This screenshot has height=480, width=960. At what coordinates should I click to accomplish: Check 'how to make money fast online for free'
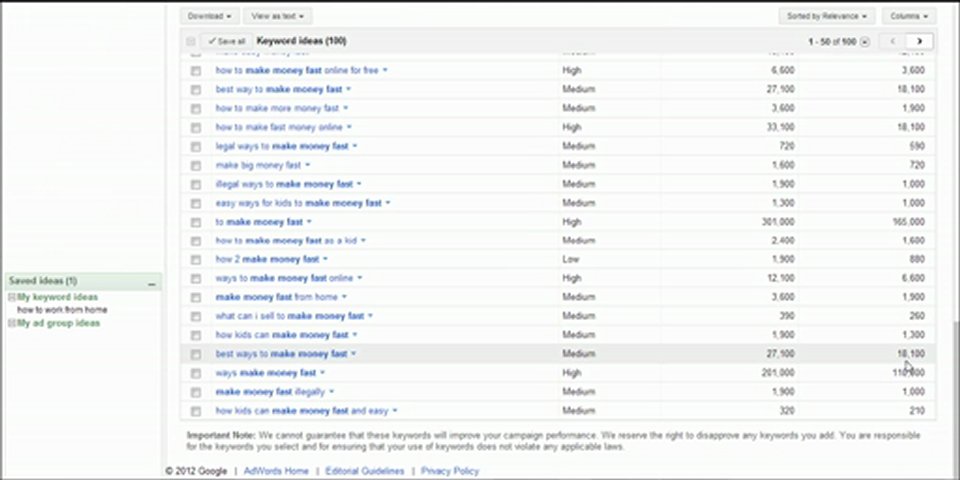(x=195, y=71)
